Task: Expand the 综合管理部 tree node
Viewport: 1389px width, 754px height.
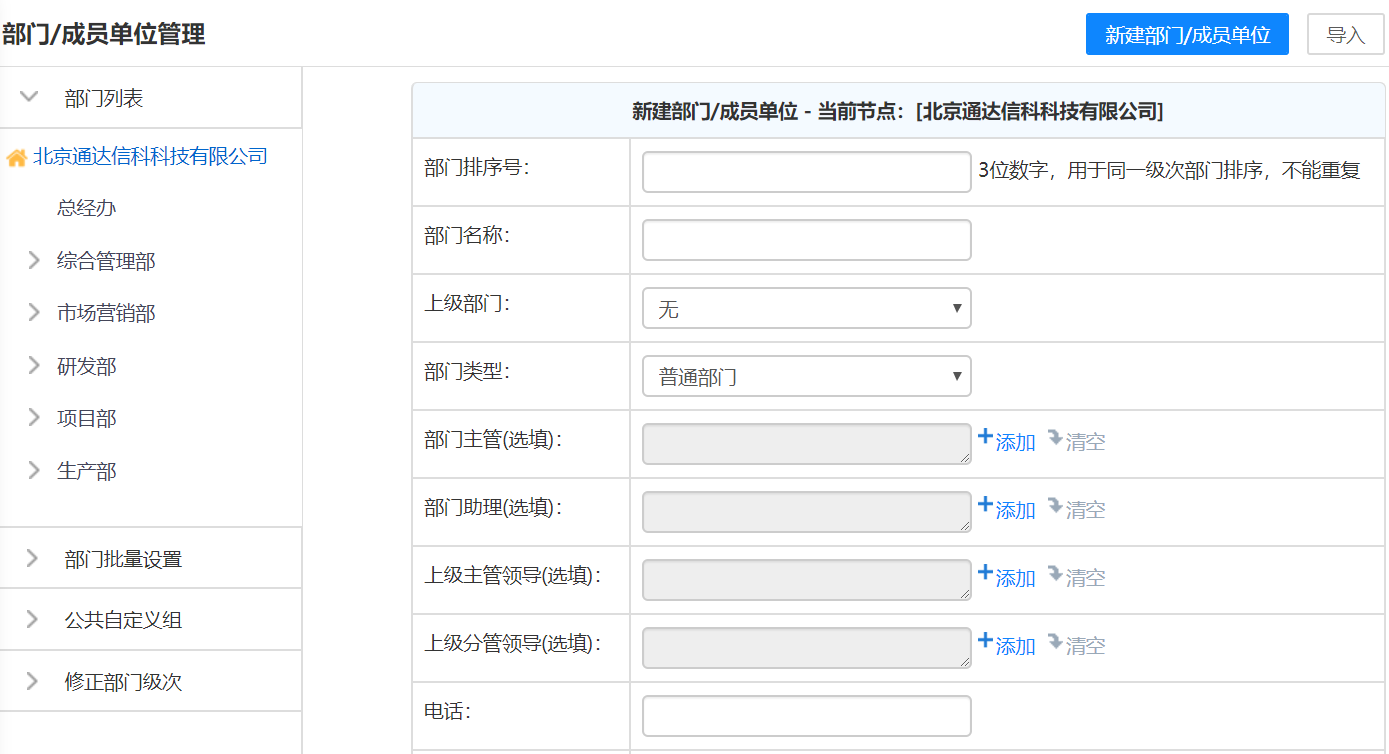Action: point(34,261)
